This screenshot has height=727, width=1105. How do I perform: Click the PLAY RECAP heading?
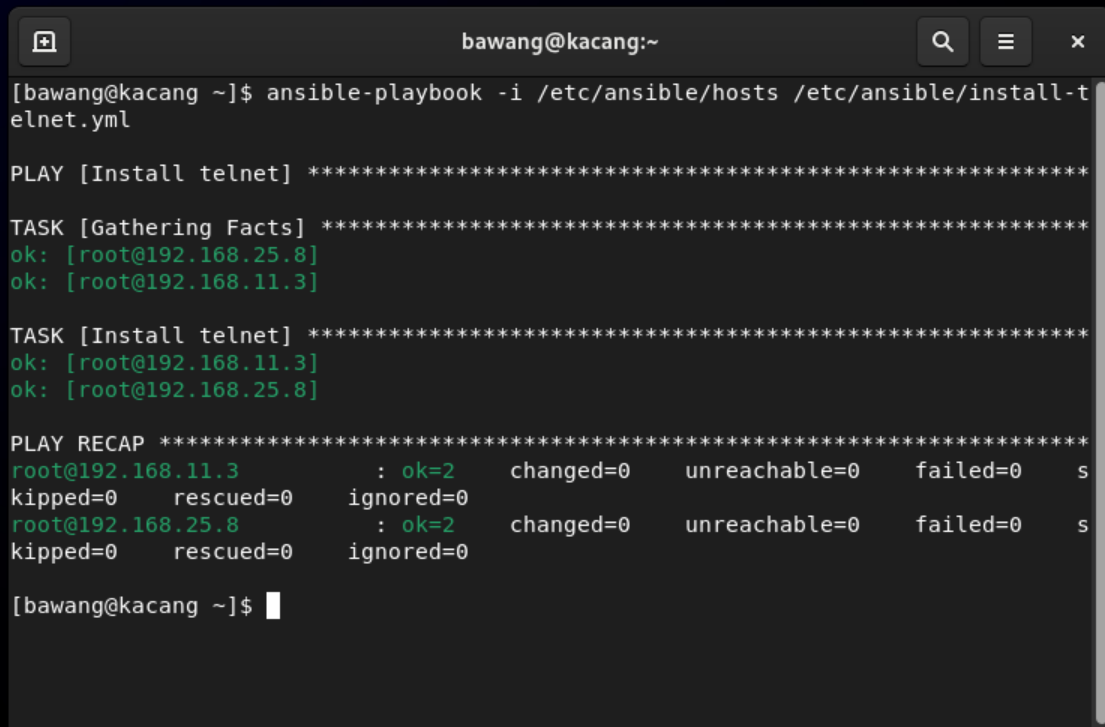pyautogui.click(x=78, y=444)
